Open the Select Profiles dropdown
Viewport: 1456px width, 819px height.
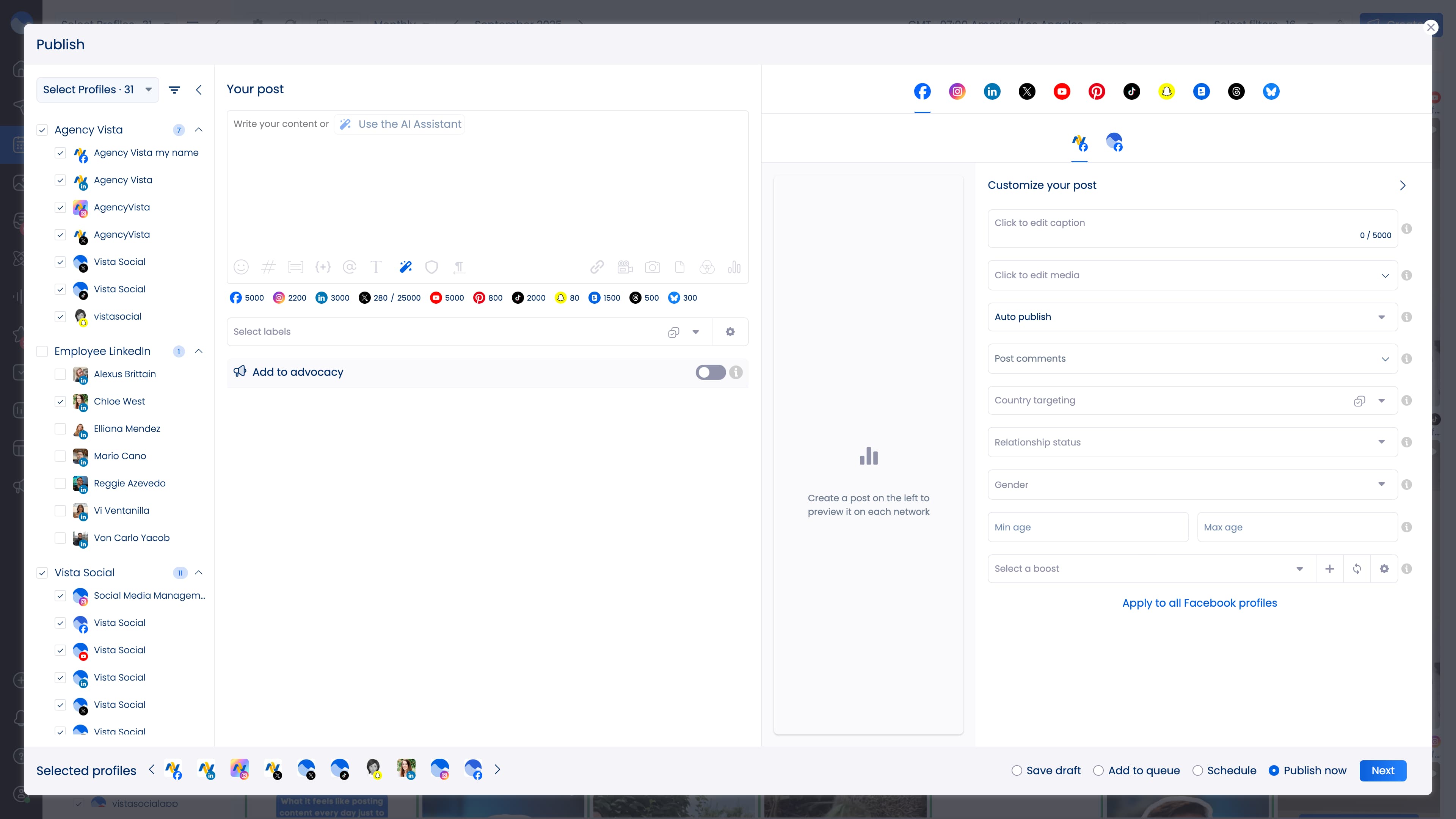click(x=97, y=89)
